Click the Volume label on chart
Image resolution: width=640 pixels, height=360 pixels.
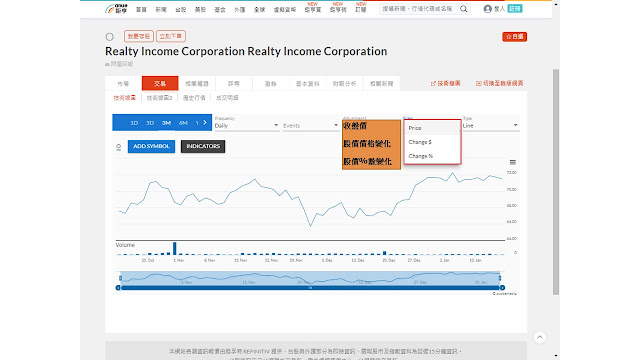pyautogui.click(x=125, y=245)
